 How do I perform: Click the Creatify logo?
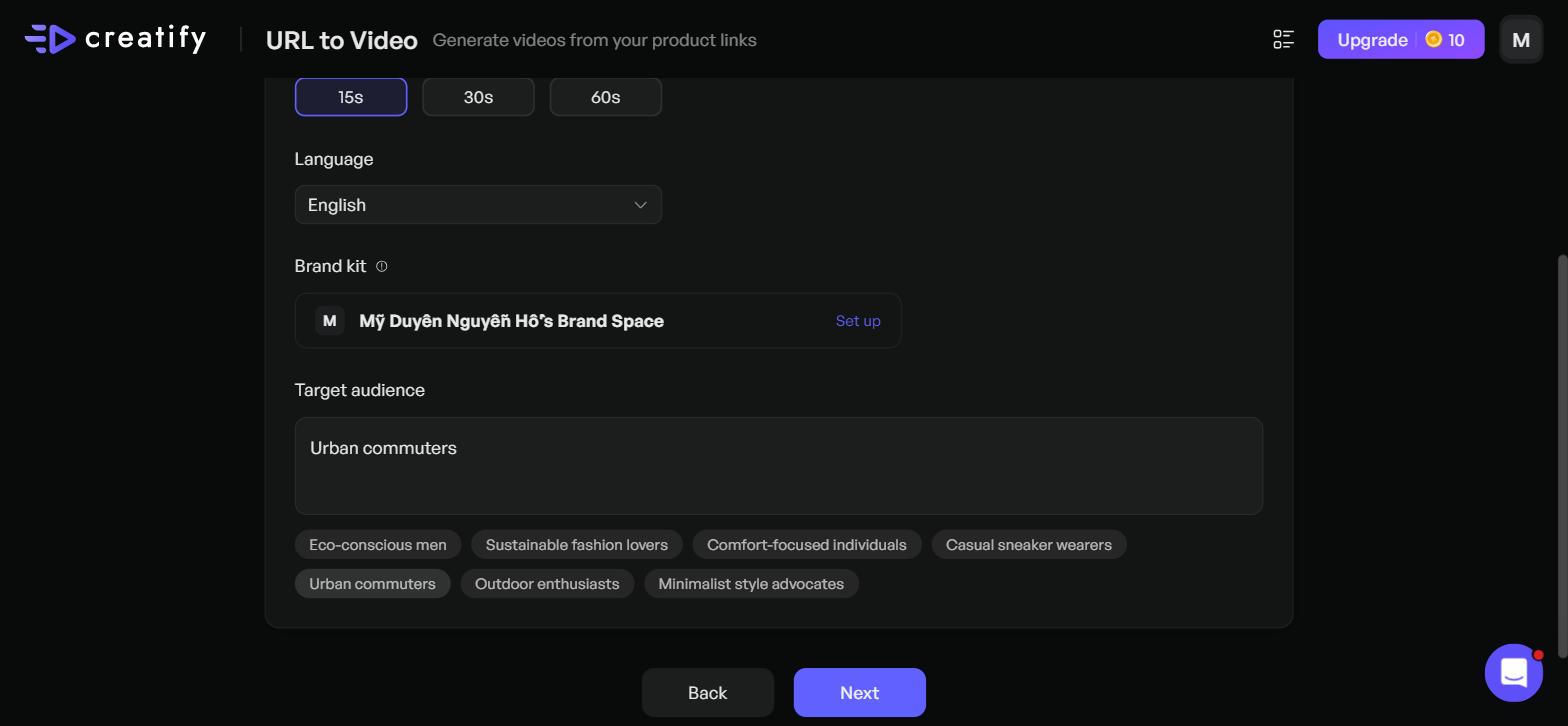point(115,39)
